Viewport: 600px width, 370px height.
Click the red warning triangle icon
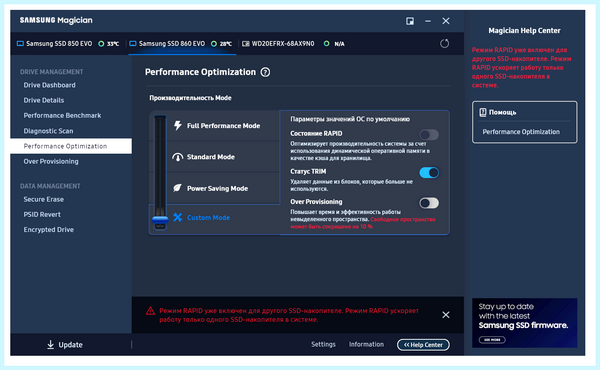pyautogui.click(x=150, y=311)
